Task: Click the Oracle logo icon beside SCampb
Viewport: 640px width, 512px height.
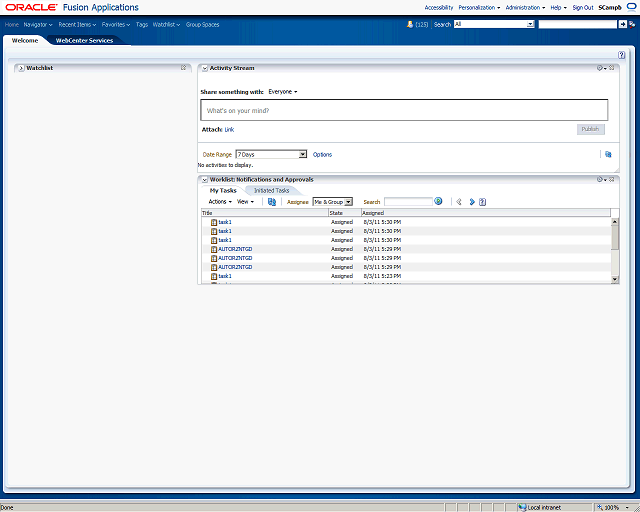Action: point(632,7)
